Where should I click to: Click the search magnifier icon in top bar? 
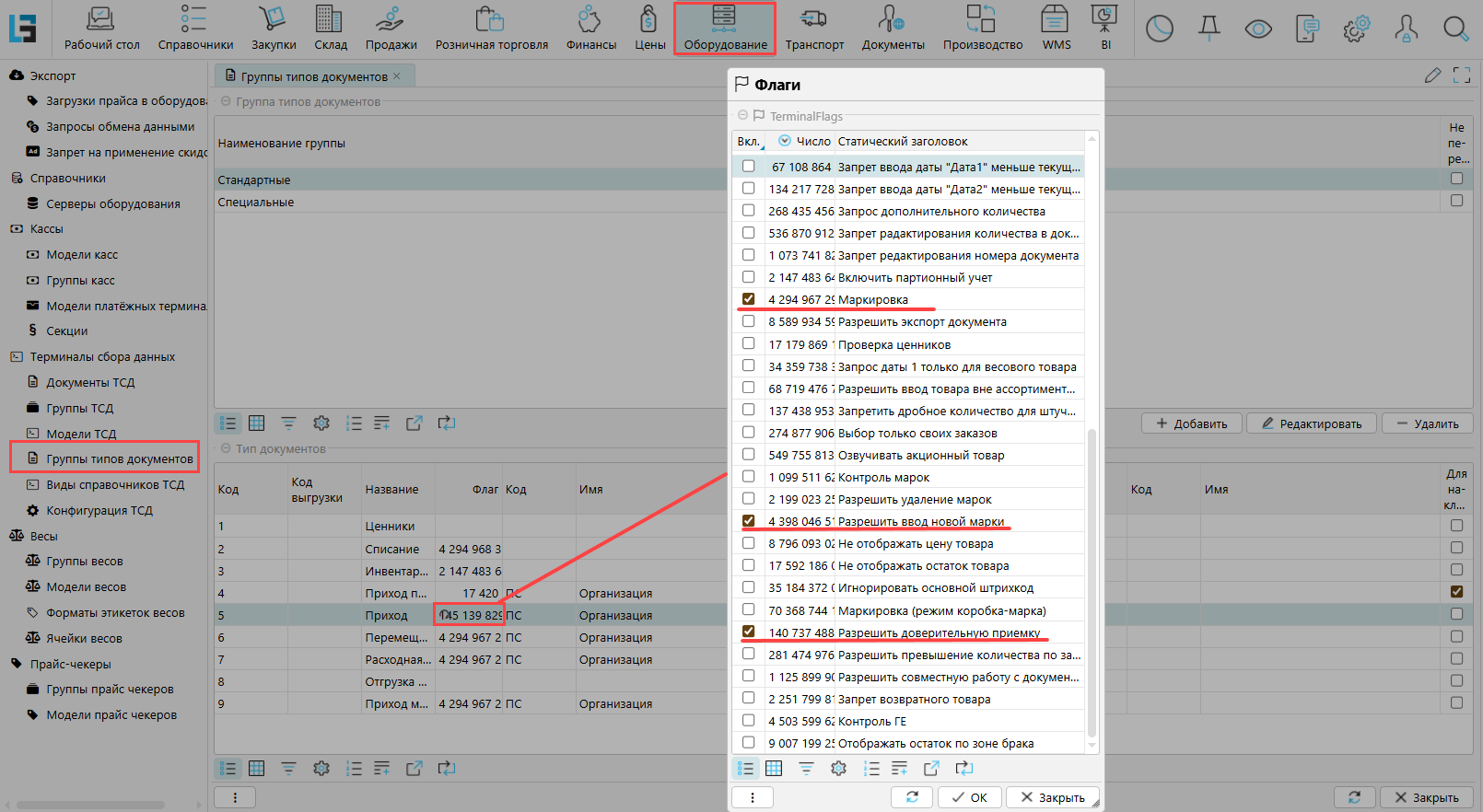point(1455,29)
